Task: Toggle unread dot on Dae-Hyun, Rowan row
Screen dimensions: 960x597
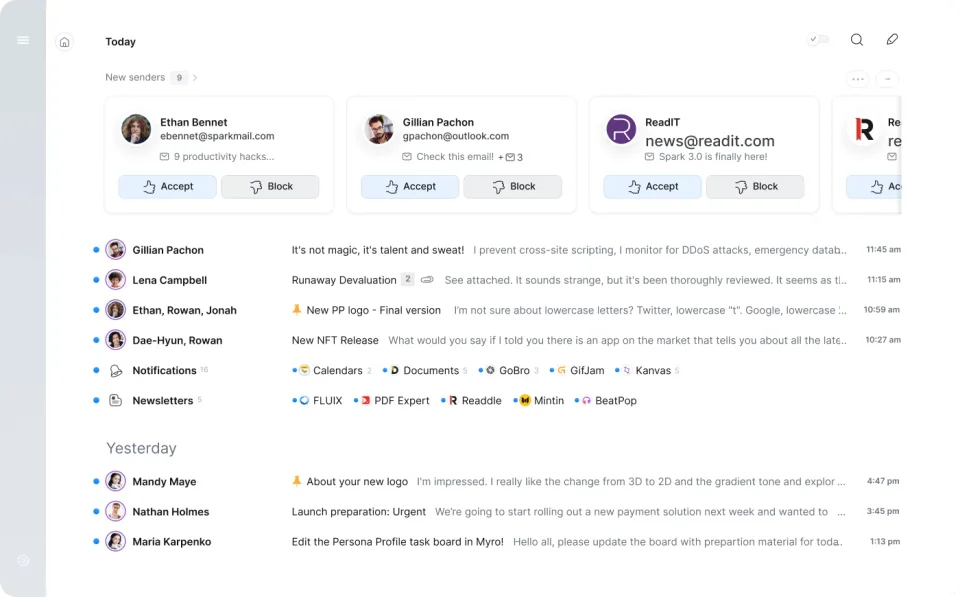Action: coord(96,340)
